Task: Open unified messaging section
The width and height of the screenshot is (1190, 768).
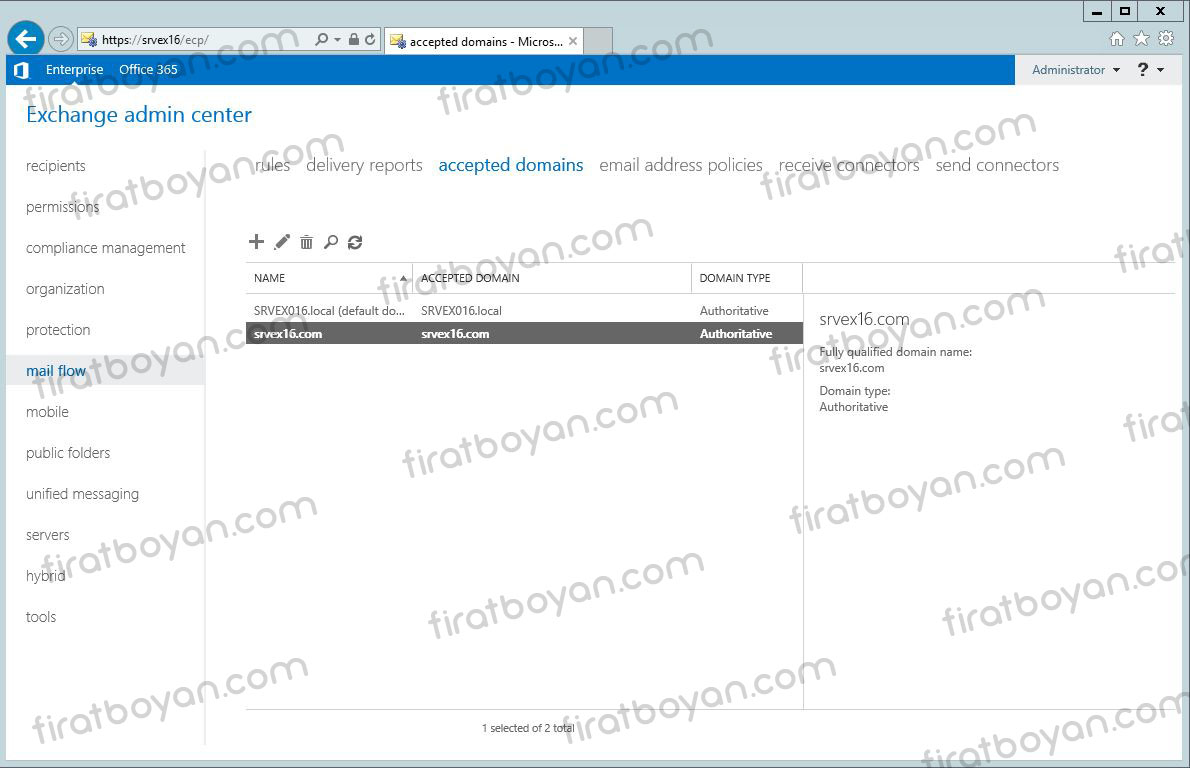Action: tap(82, 493)
